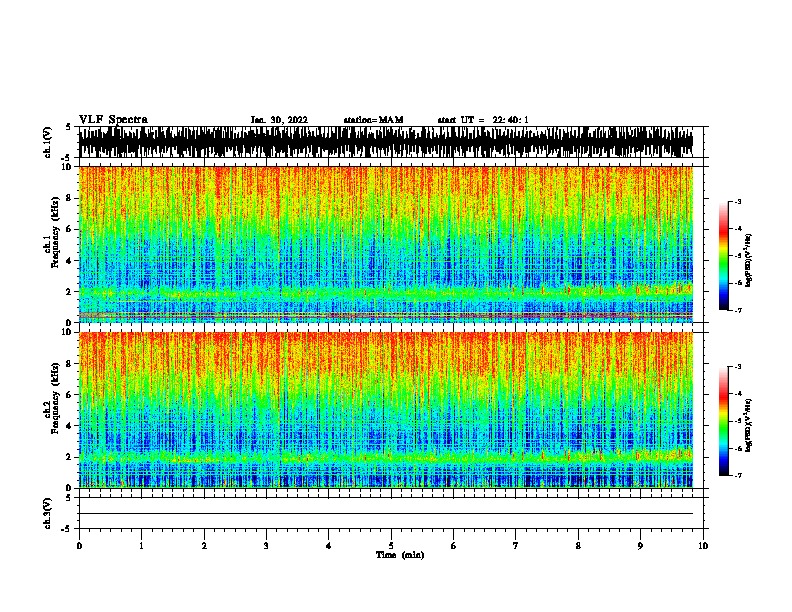Select the date label Jan. 30, 2022
The image size is (792, 612).
click(279, 120)
